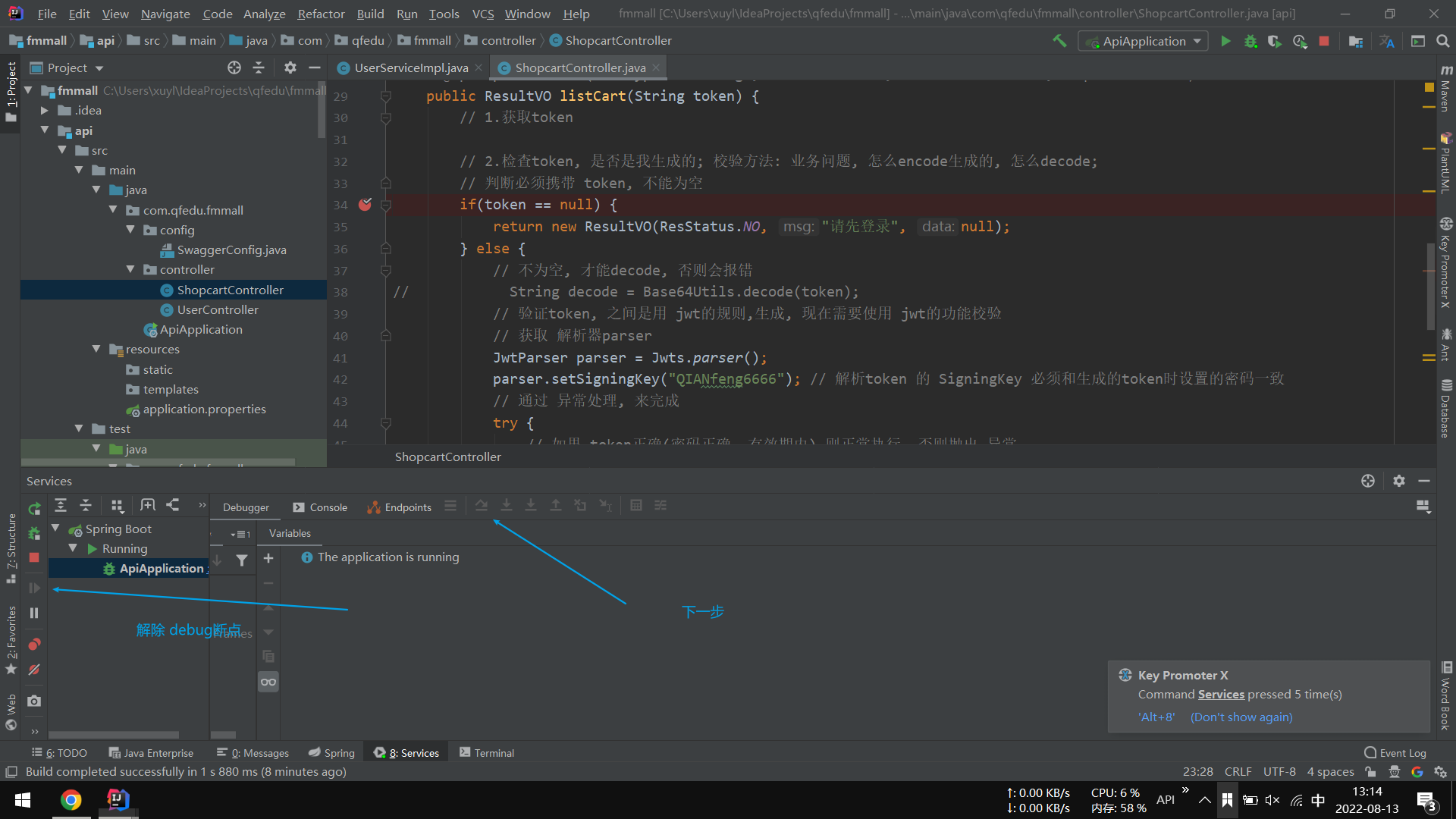1456x819 pixels.
Task: Stop the running application in top toolbar
Action: [1324, 41]
